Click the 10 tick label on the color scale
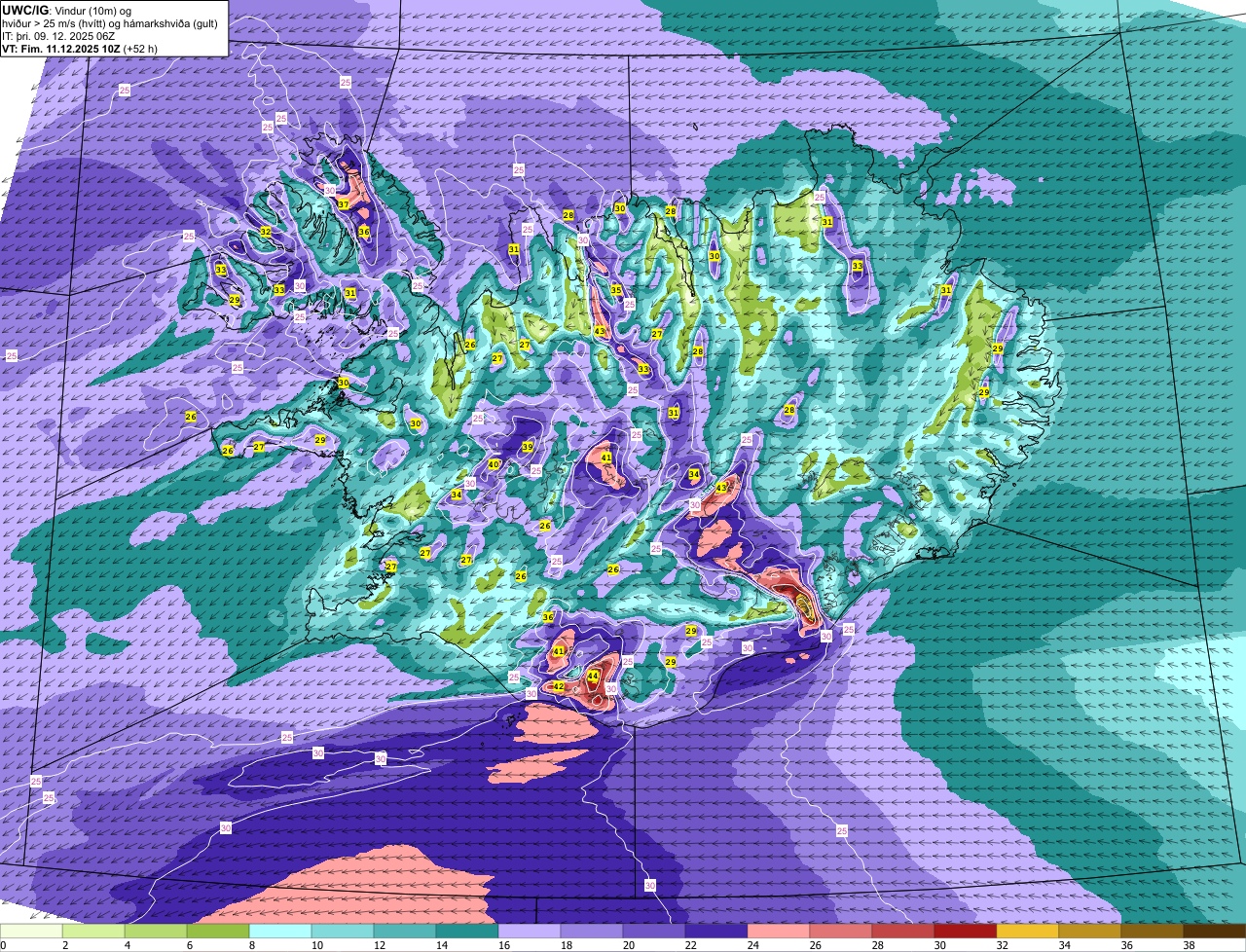The width and height of the screenshot is (1246, 952). point(317,945)
